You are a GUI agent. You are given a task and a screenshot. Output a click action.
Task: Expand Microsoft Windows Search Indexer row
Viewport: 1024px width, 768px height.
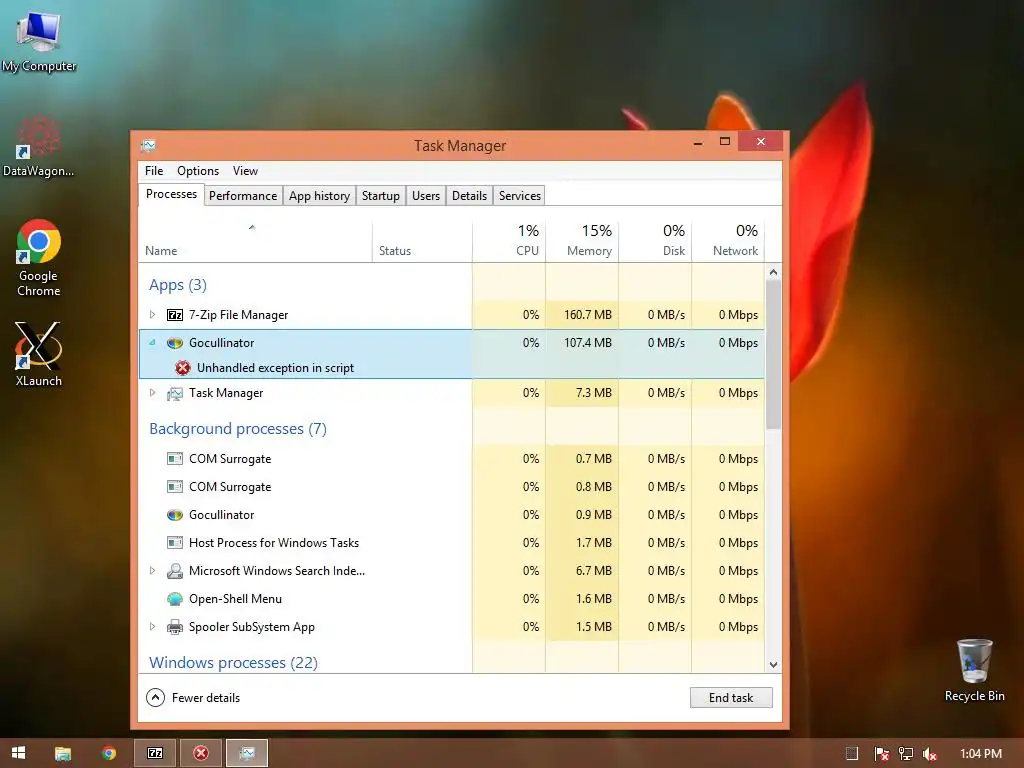152,571
